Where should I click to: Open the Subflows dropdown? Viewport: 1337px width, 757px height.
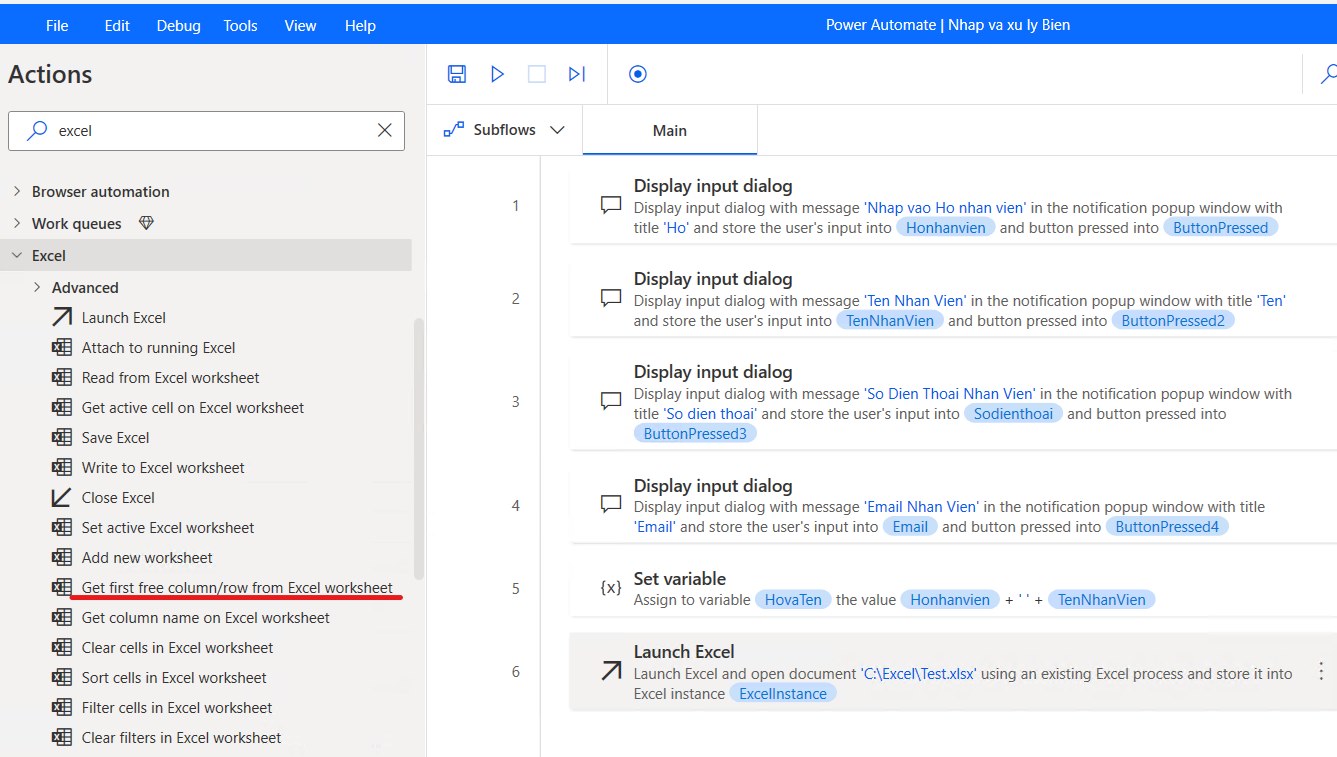504,130
